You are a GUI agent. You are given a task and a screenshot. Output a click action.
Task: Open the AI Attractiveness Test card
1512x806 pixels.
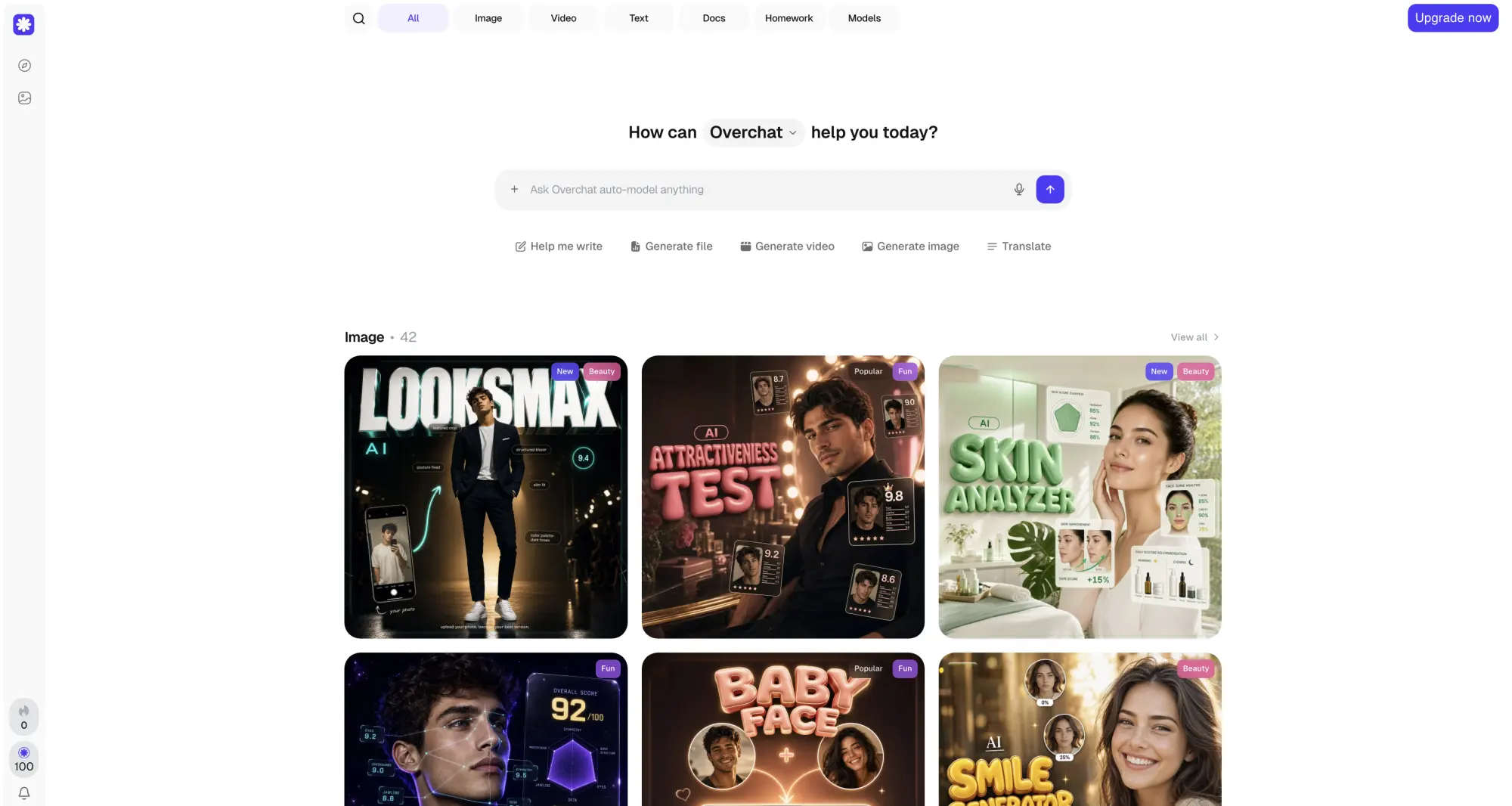coord(783,497)
